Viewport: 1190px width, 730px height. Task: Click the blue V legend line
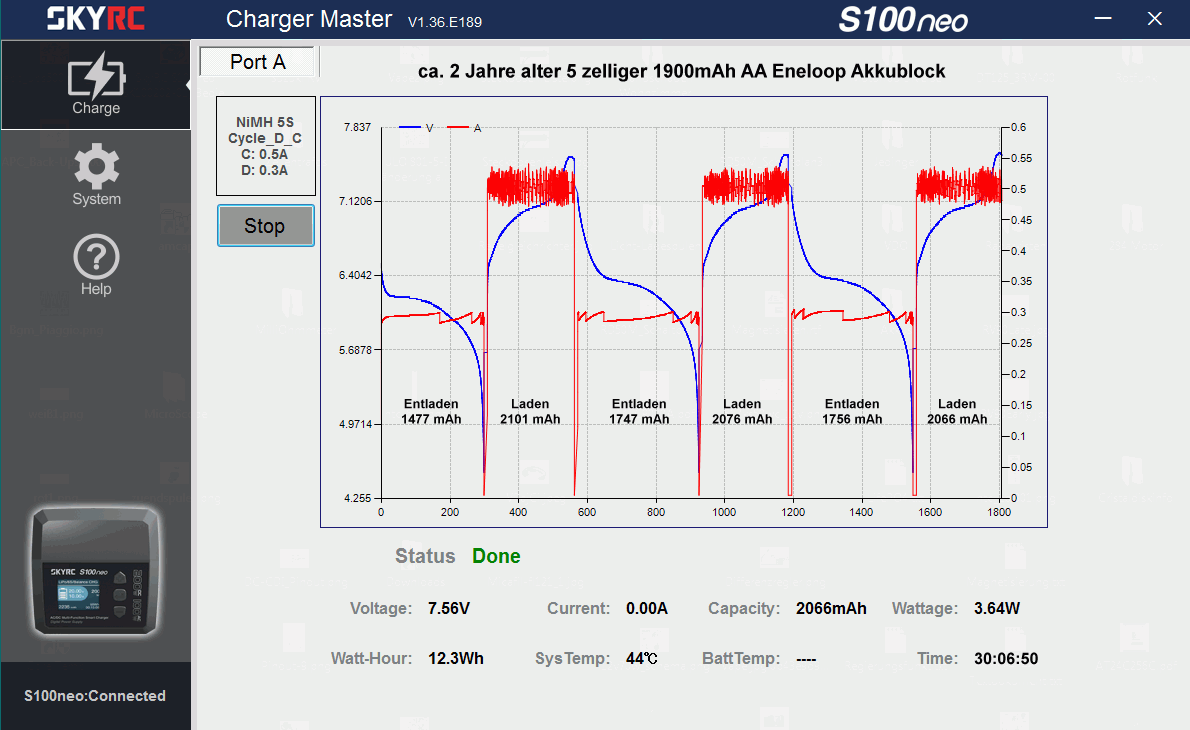(410, 128)
